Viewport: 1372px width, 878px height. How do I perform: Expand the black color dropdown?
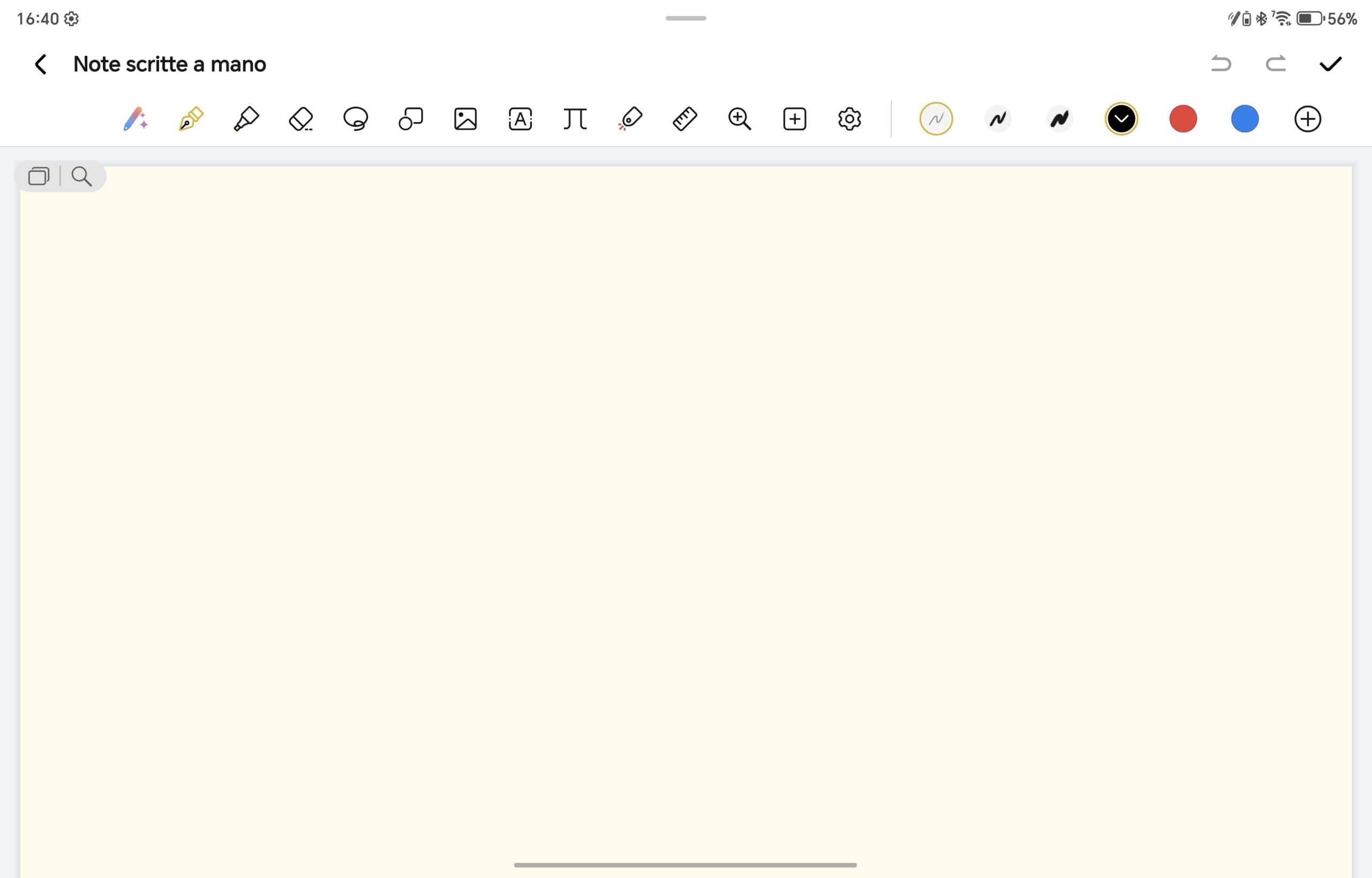pos(1121,118)
